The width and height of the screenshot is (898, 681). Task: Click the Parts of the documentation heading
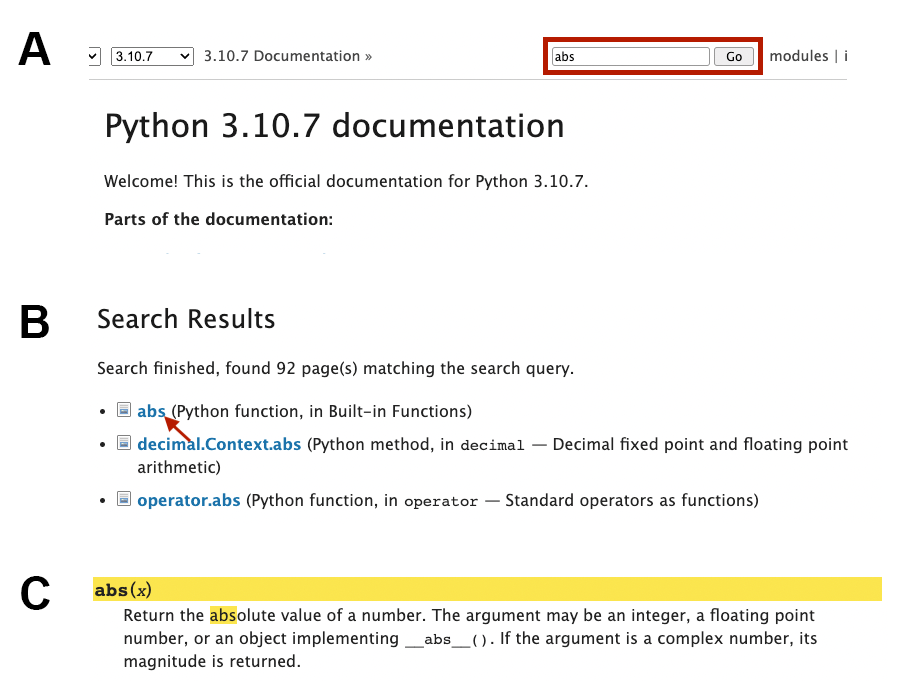pyautogui.click(x=218, y=219)
